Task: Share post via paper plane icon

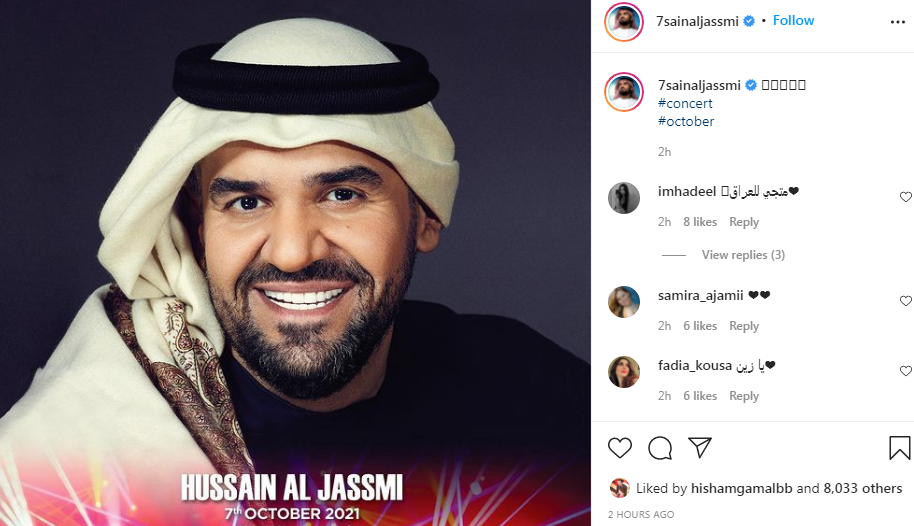Action: (699, 447)
